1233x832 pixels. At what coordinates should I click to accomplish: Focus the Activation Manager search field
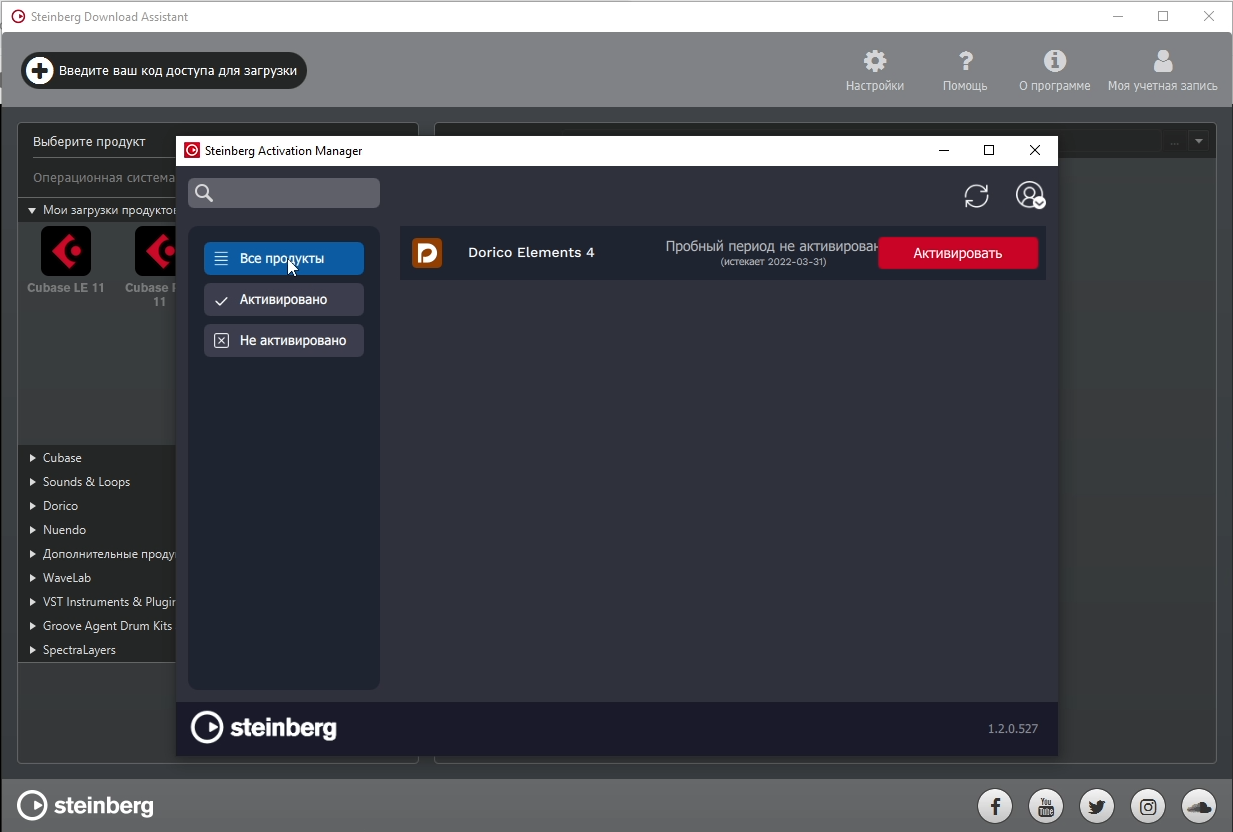[x=284, y=193]
